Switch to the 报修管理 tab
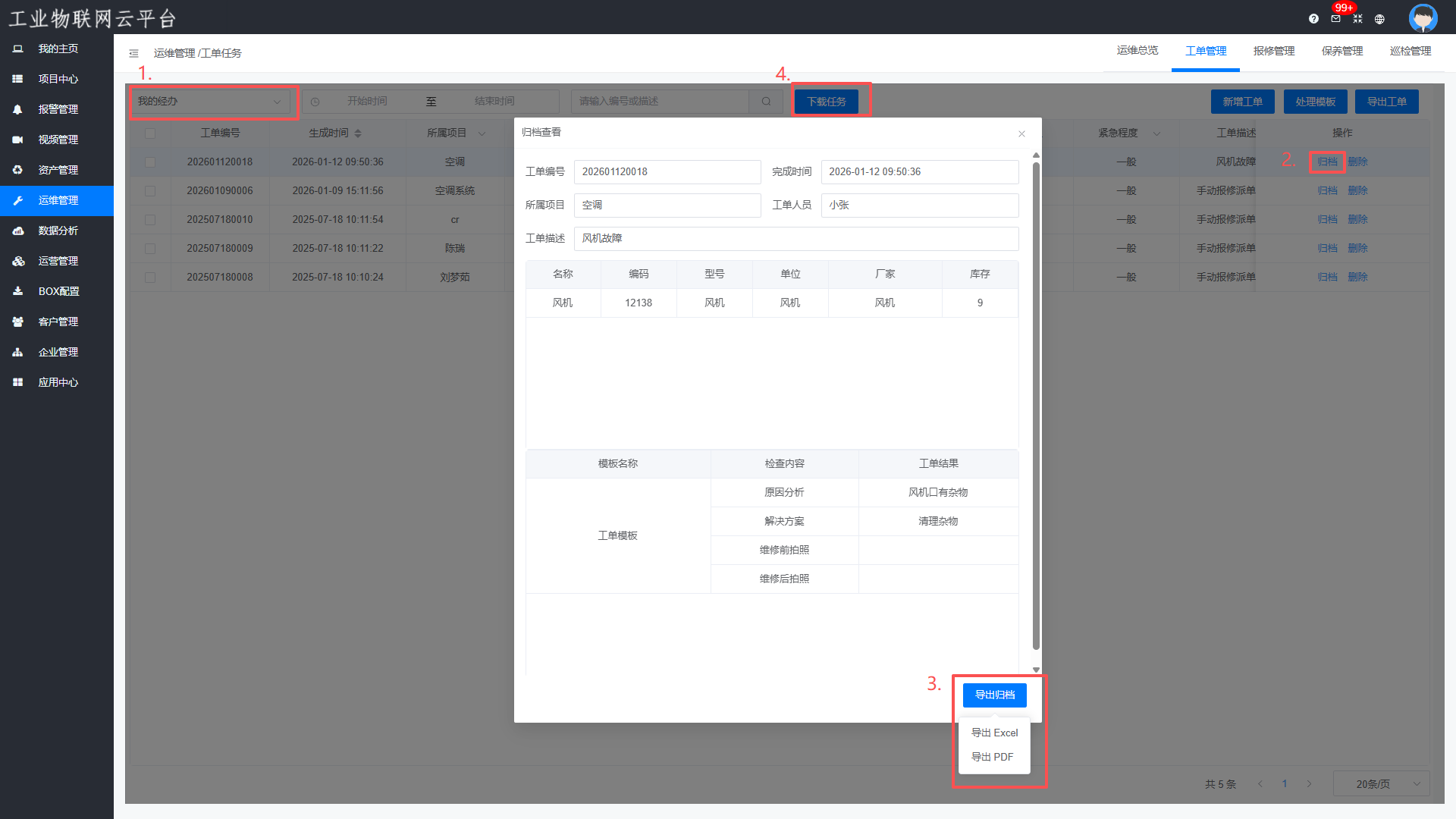 [1273, 51]
